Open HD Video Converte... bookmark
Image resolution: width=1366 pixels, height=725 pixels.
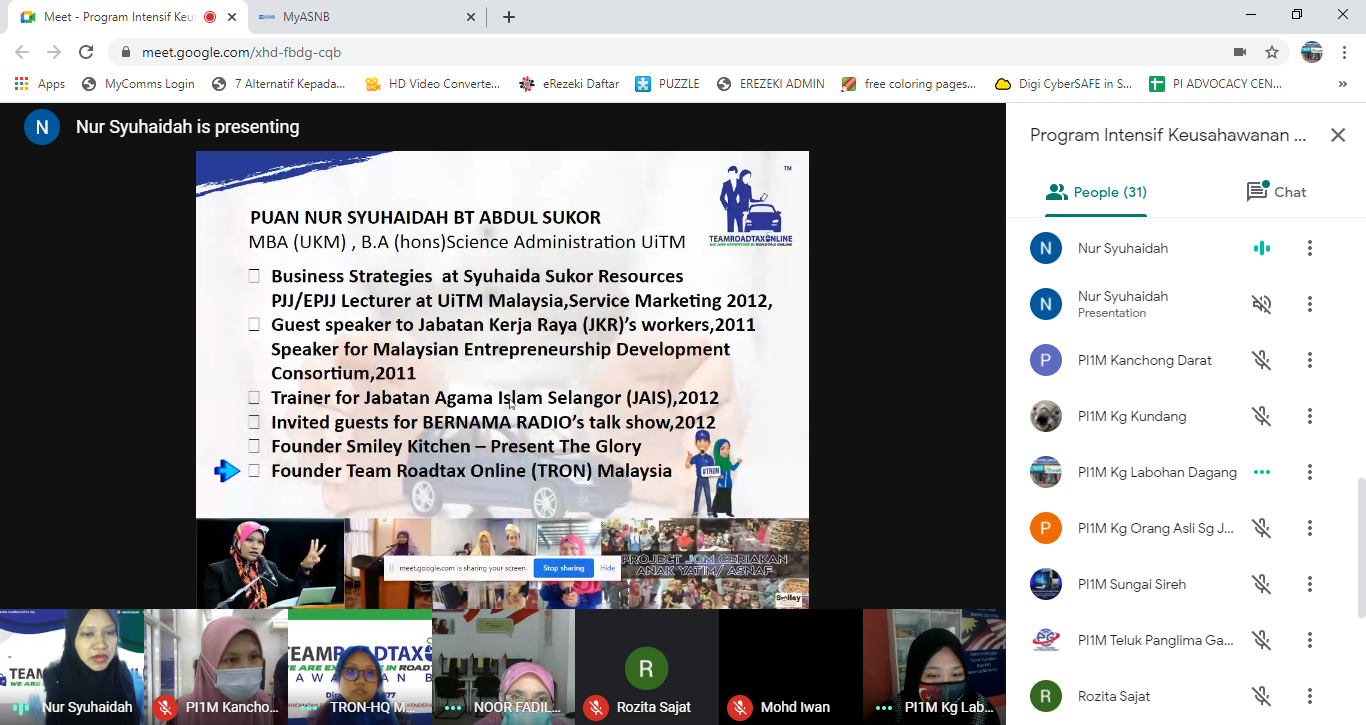(433, 84)
